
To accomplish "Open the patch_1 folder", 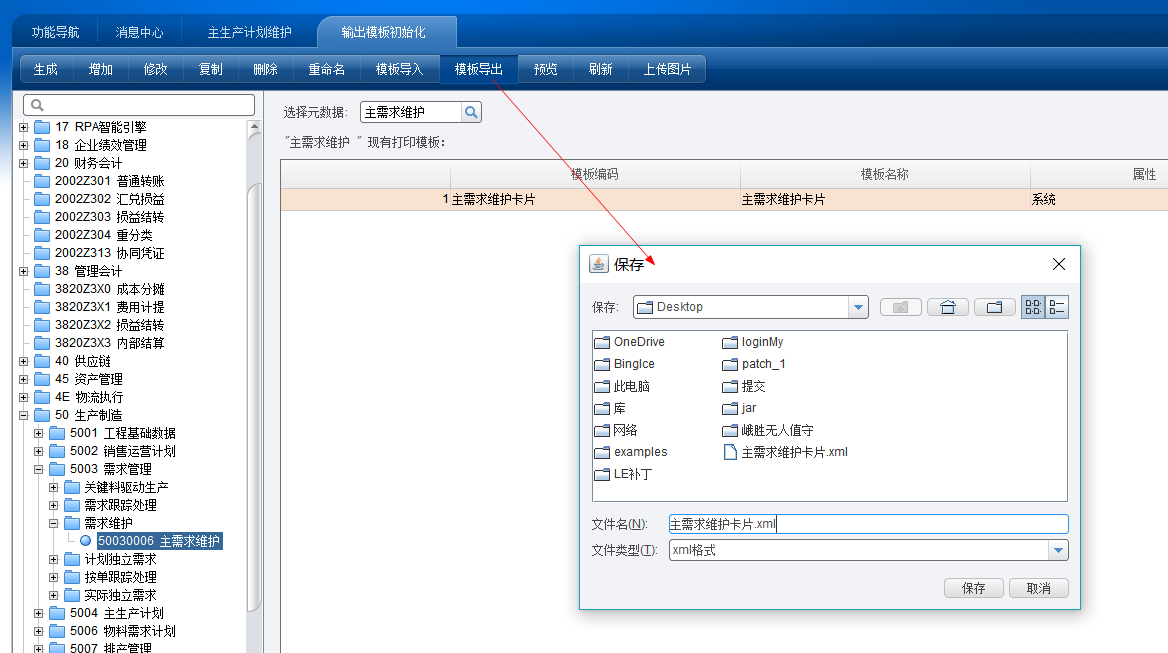I will [x=754, y=364].
